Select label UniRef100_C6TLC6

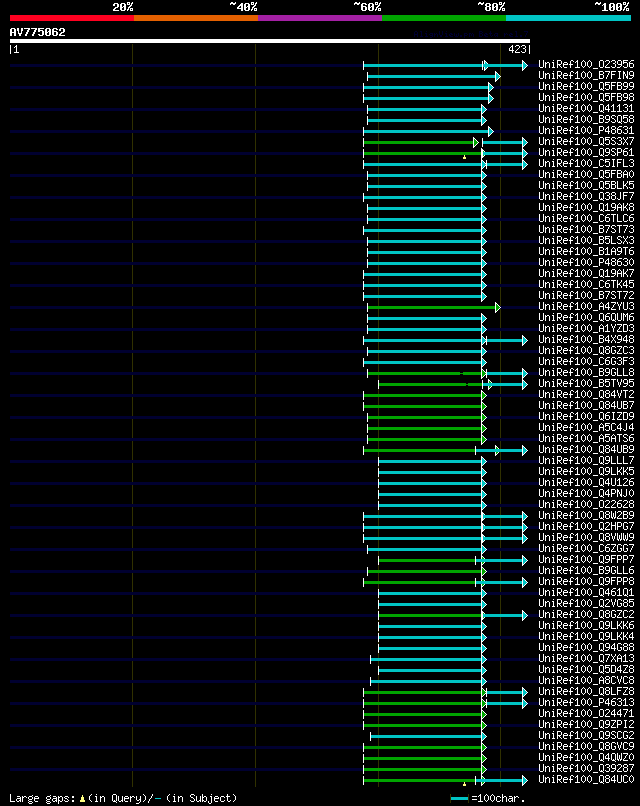click(x=587, y=218)
